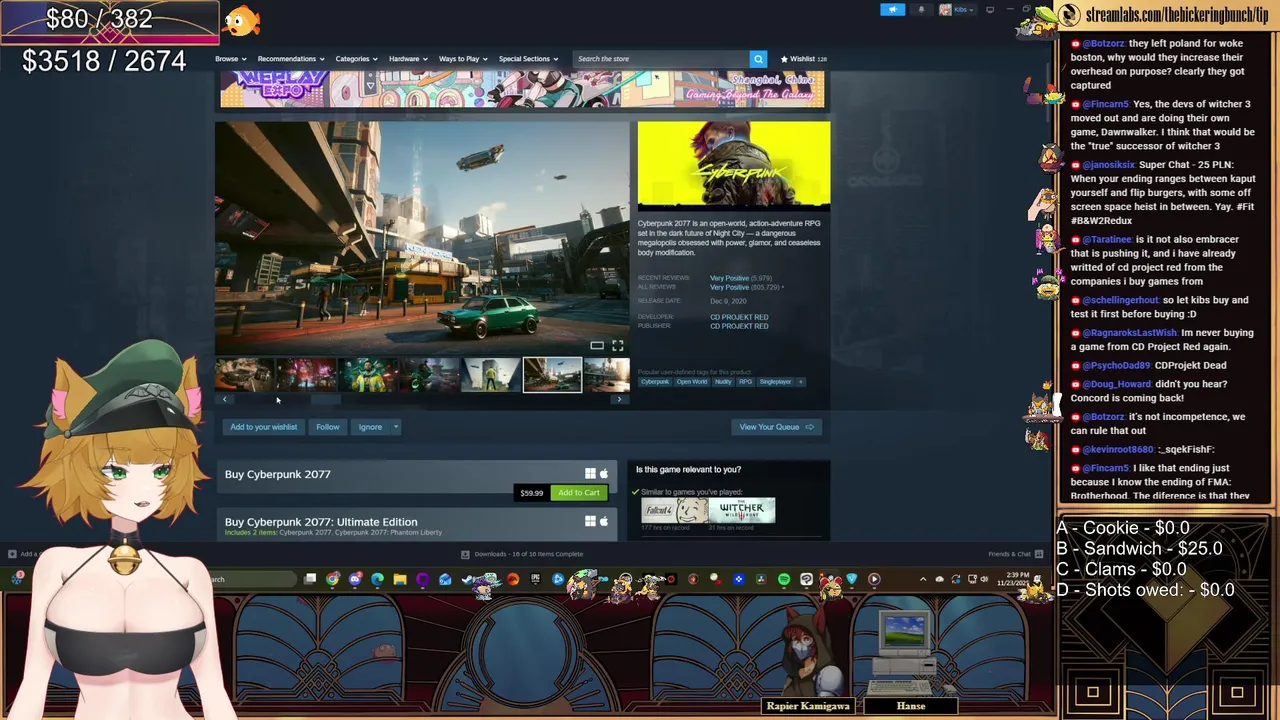Click Windows platform icon on Ultimate Edition row

coord(590,521)
